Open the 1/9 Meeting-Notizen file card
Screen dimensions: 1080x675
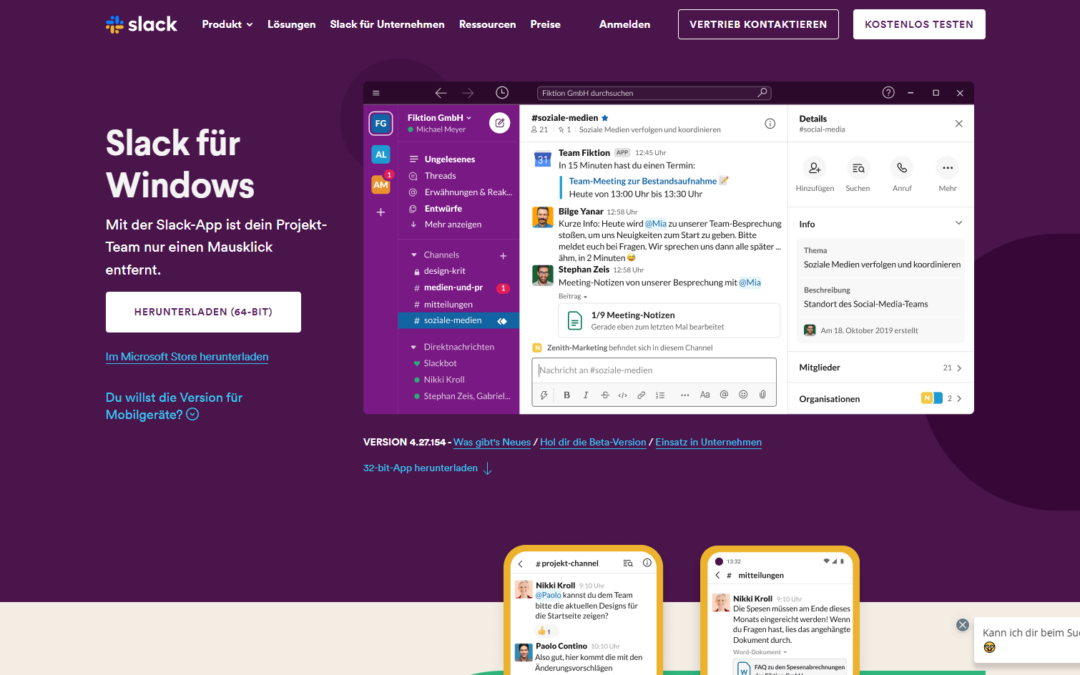tap(669, 320)
